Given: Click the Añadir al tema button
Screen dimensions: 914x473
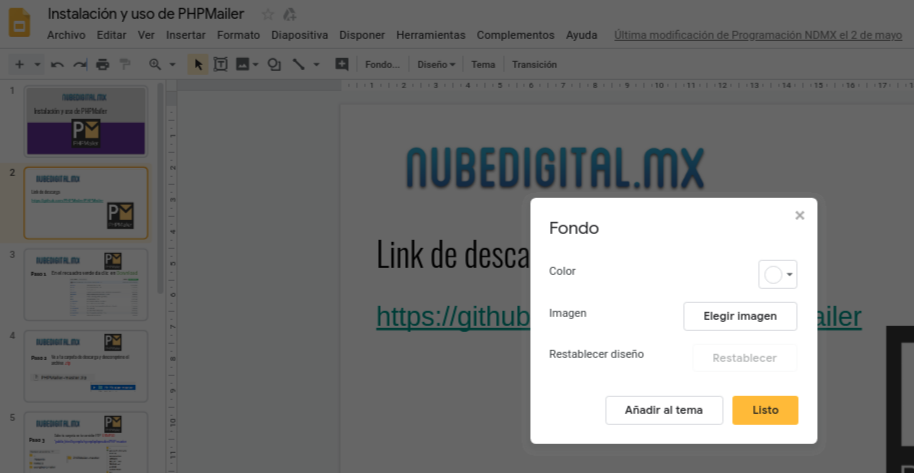Looking at the screenshot, I should [x=664, y=410].
